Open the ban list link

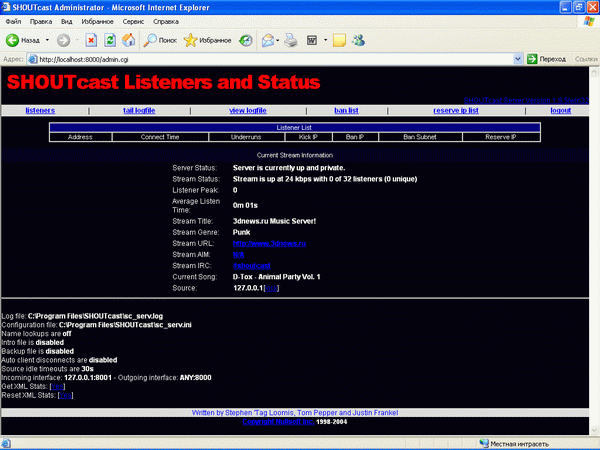tap(346, 110)
